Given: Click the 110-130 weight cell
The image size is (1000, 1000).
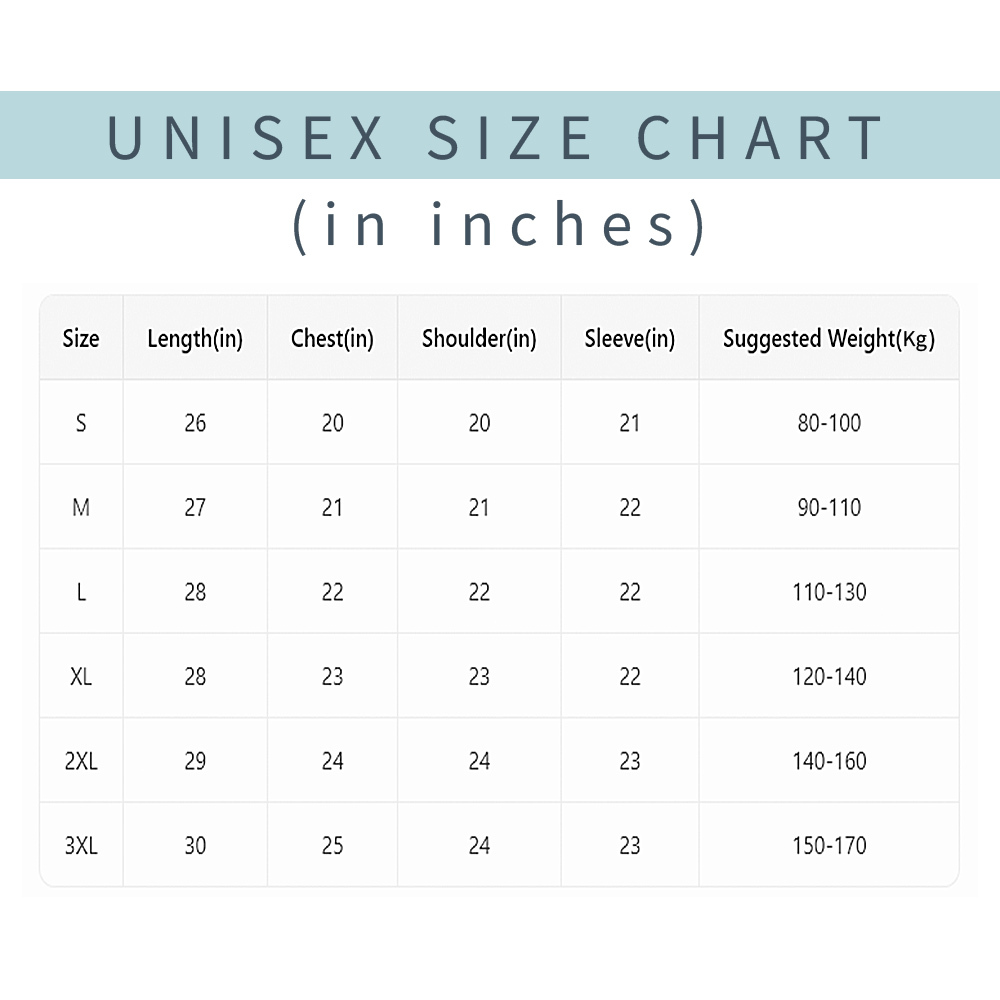Looking at the screenshot, I should tap(829, 592).
